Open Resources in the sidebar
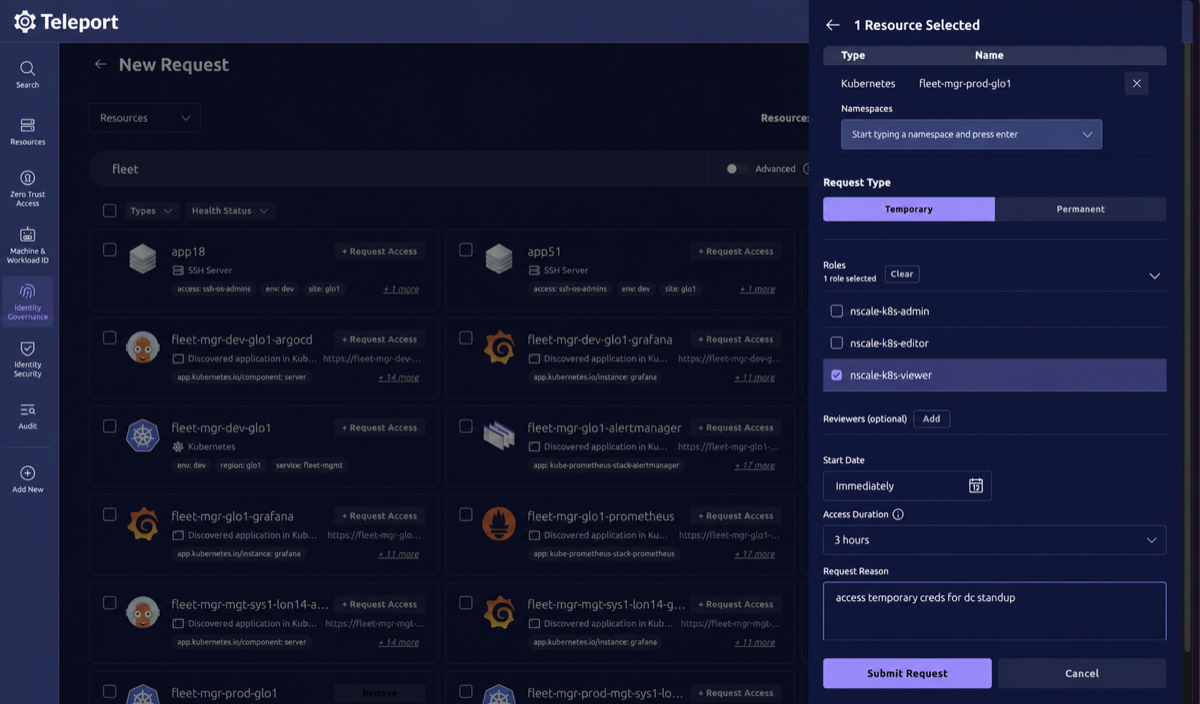Image resolution: width=1200 pixels, height=704 pixels. pos(28,131)
